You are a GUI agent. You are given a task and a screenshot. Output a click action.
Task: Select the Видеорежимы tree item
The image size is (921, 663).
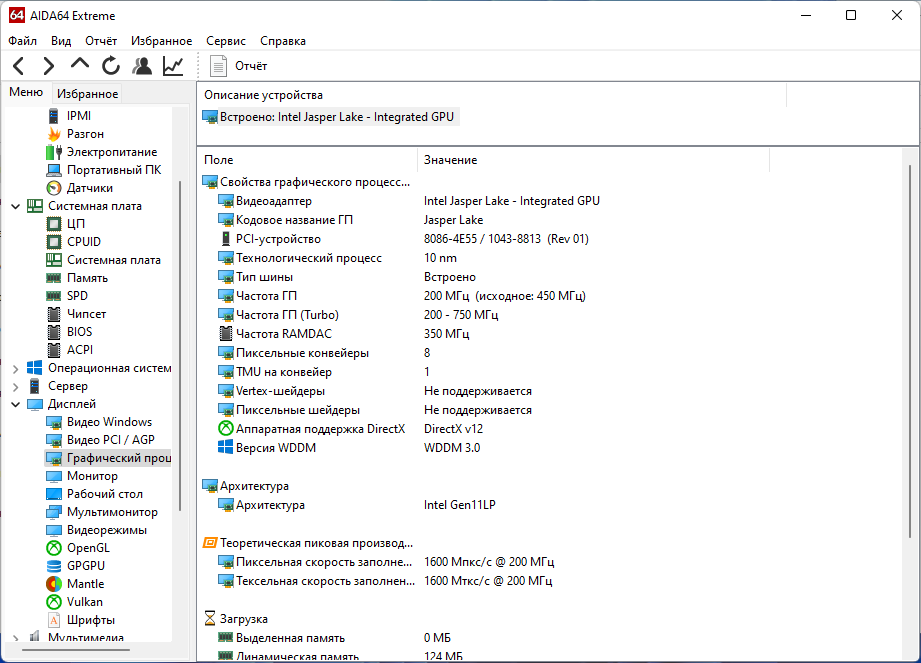[97, 530]
